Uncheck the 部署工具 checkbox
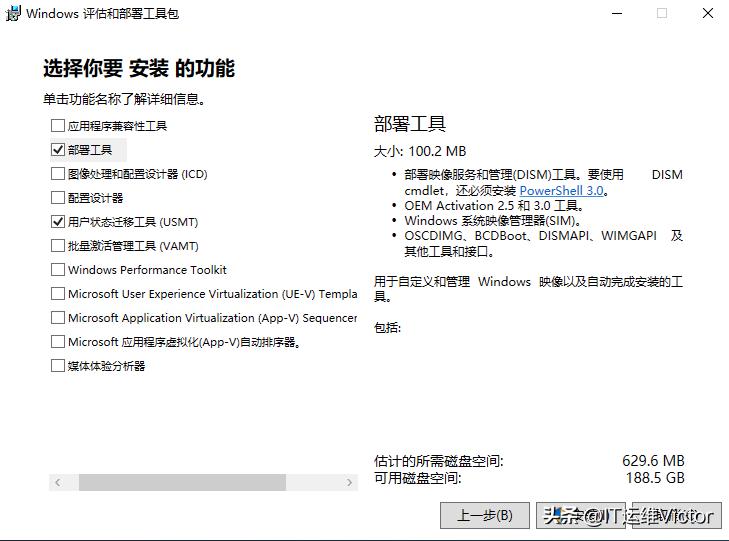The image size is (729, 541). (58, 150)
